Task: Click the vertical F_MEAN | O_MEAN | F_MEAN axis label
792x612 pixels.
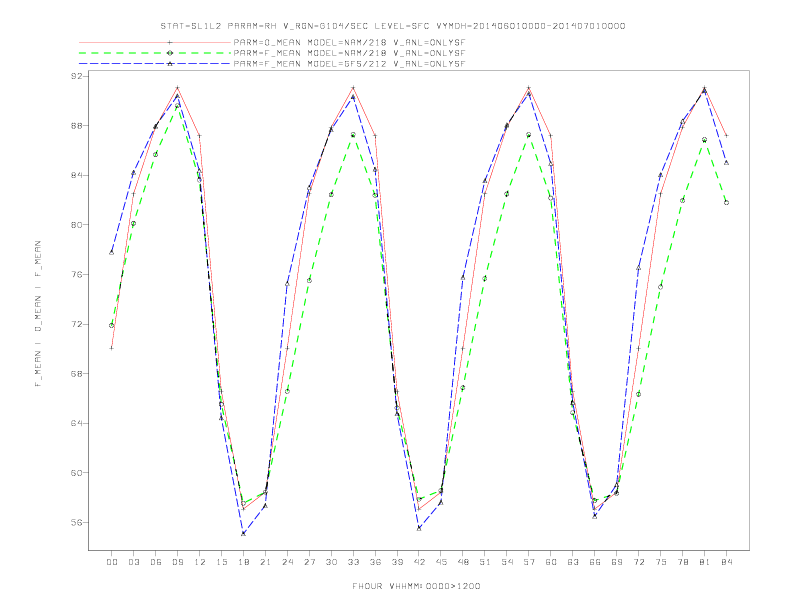Action: pyautogui.click(x=38, y=314)
